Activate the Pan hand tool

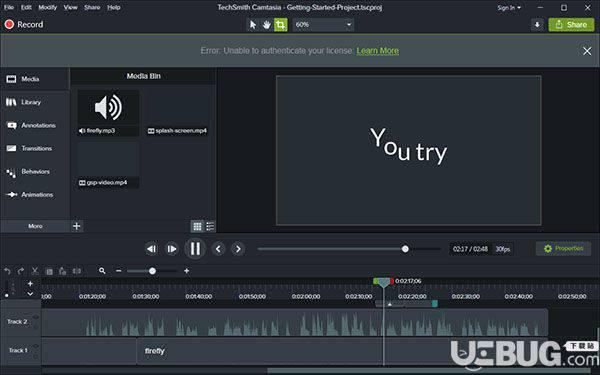(x=266, y=25)
